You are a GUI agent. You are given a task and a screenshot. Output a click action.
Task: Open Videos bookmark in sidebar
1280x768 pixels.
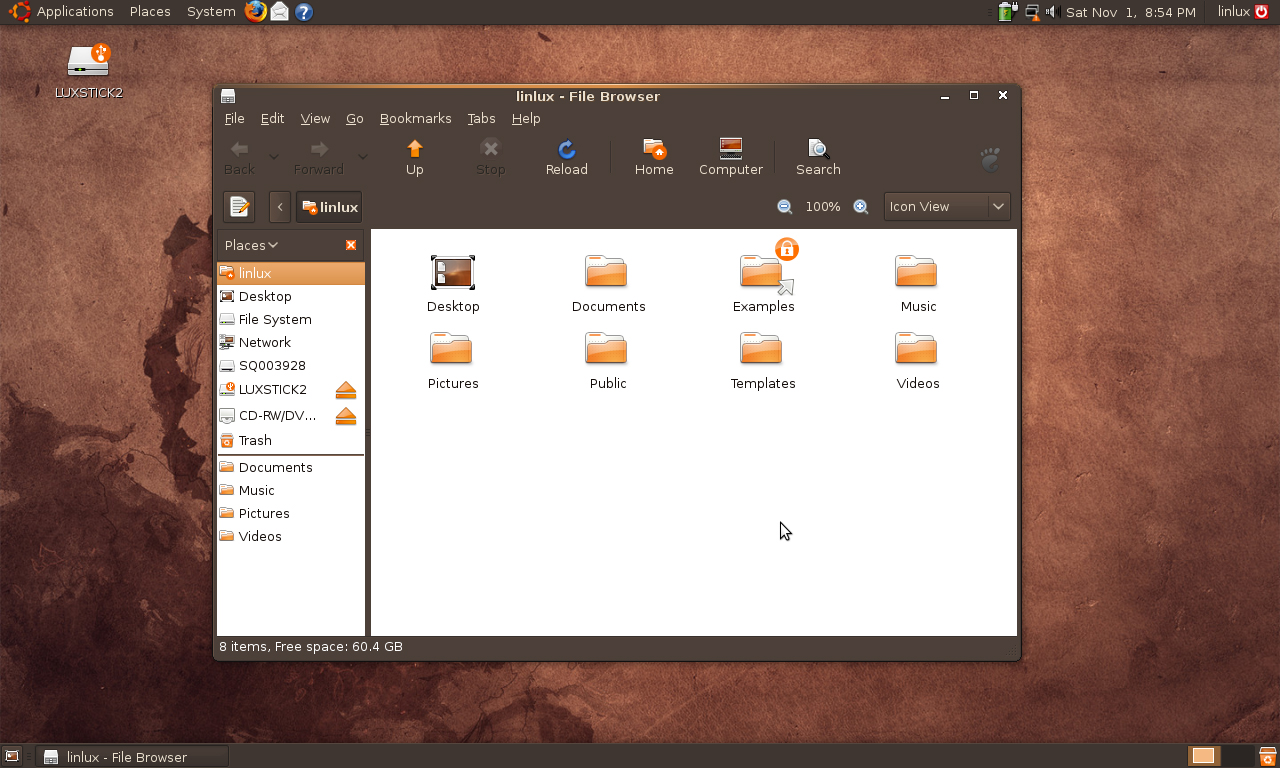click(291, 536)
